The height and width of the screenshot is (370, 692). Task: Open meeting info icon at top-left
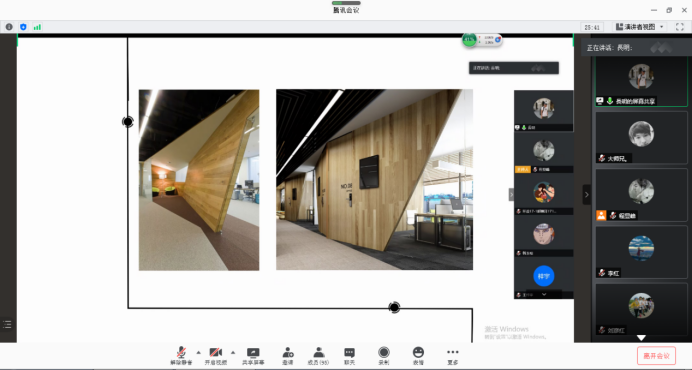(x=9, y=27)
